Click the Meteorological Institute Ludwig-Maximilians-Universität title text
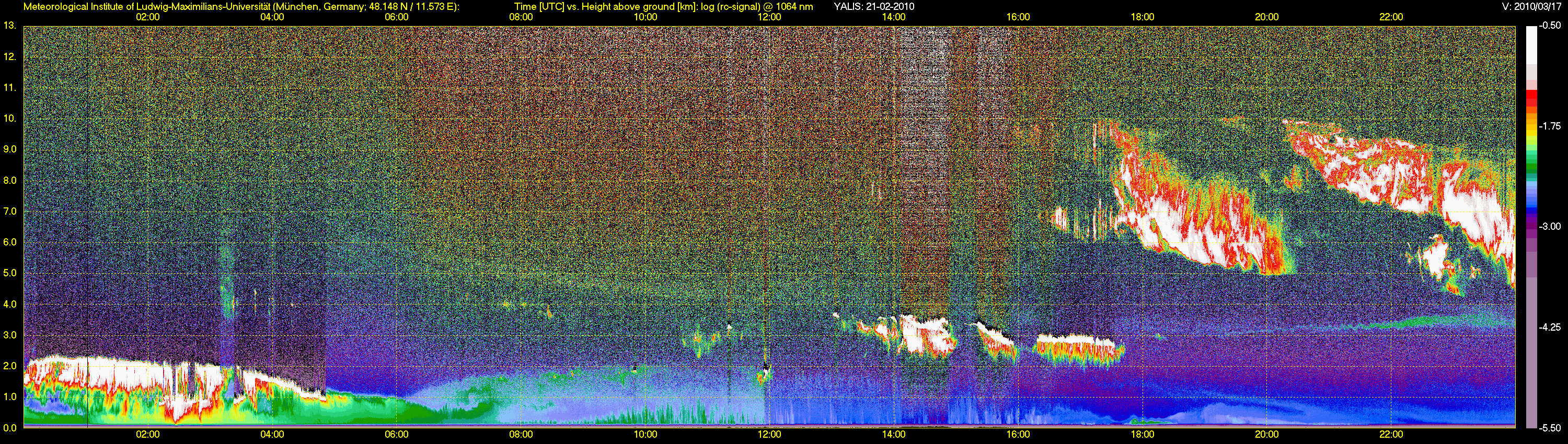Viewport: 1568px width, 444px height. click(x=241, y=7)
